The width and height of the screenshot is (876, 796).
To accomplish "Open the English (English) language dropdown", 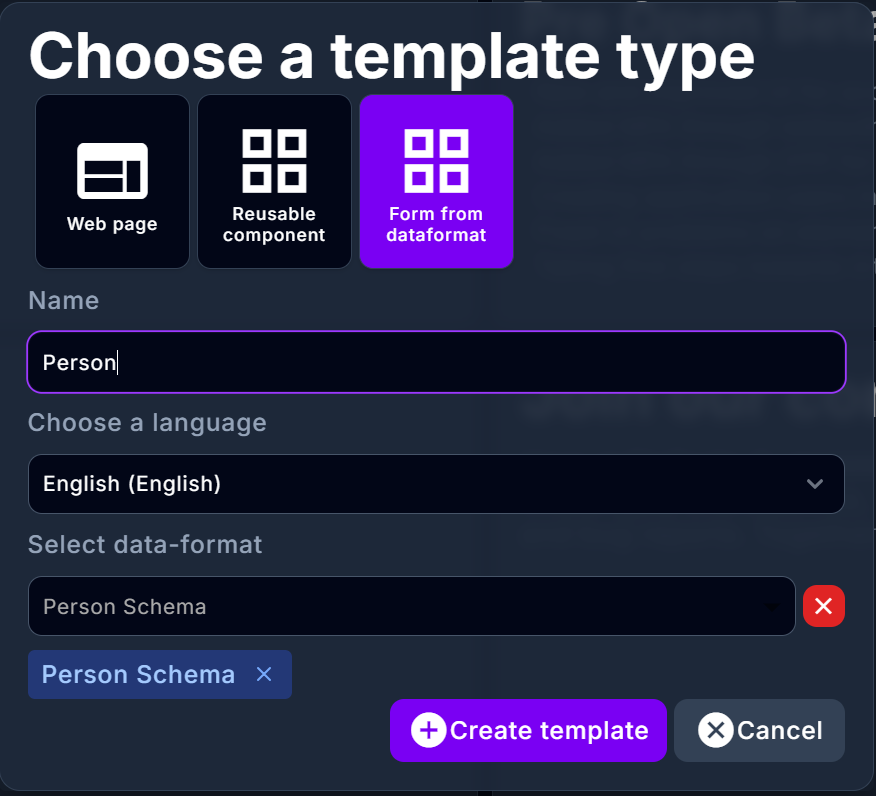I will (436, 484).
